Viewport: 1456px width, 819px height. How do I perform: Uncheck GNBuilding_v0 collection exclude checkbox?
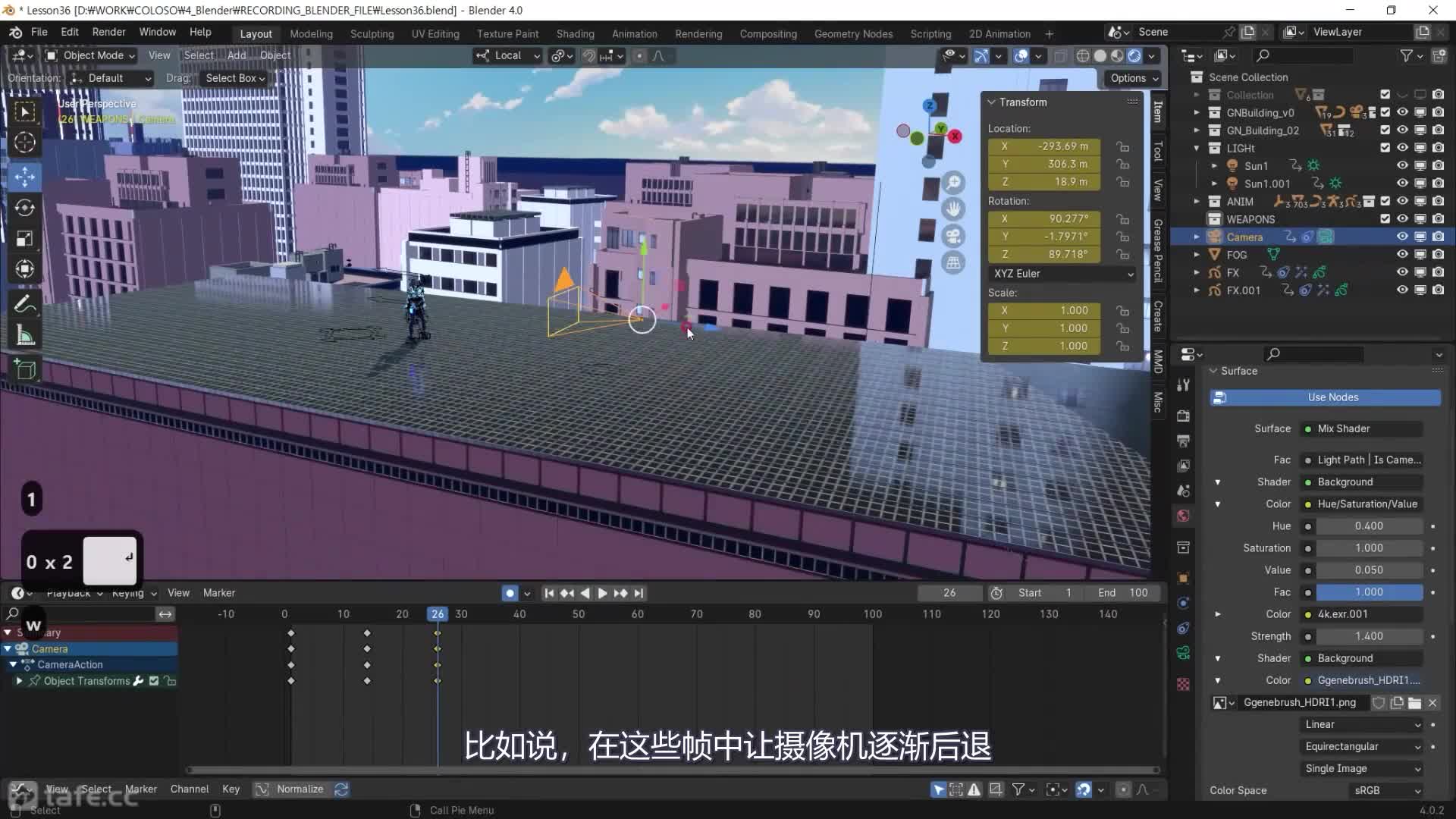tap(1385, 112)
